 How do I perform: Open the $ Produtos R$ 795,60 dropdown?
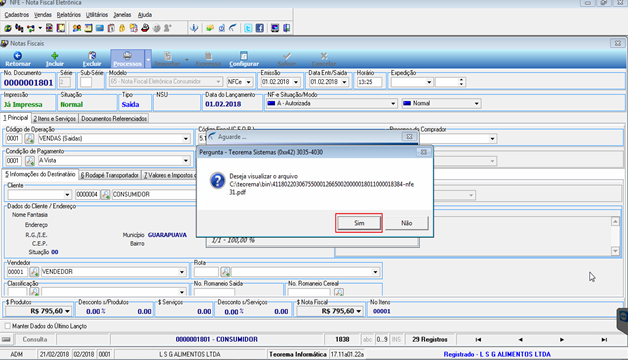click(67, 311)
